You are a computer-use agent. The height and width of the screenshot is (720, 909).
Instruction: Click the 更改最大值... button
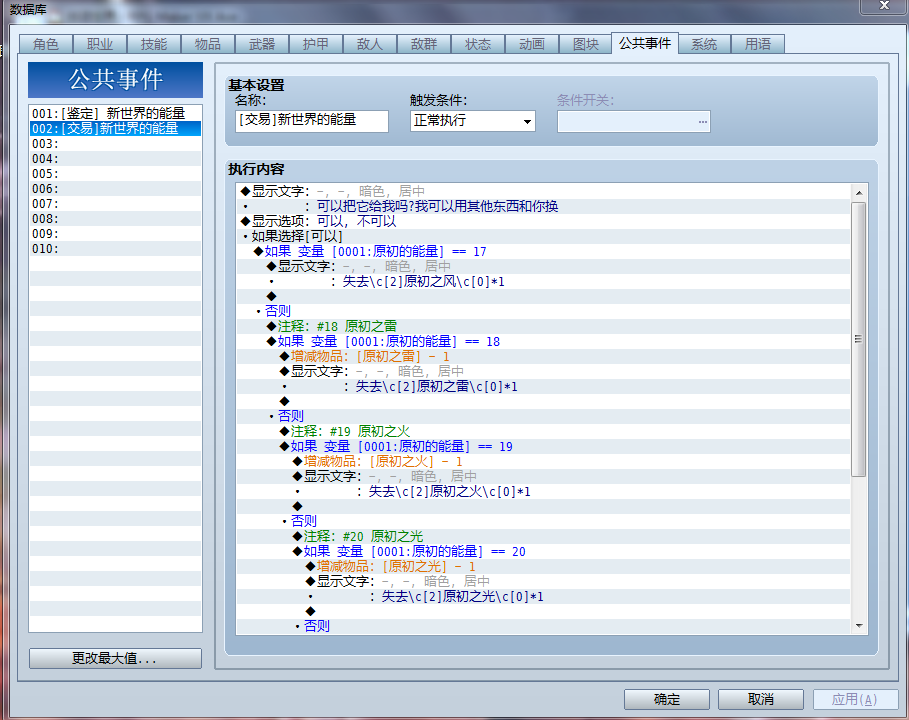pyautogui.click(x=115, y=659)
